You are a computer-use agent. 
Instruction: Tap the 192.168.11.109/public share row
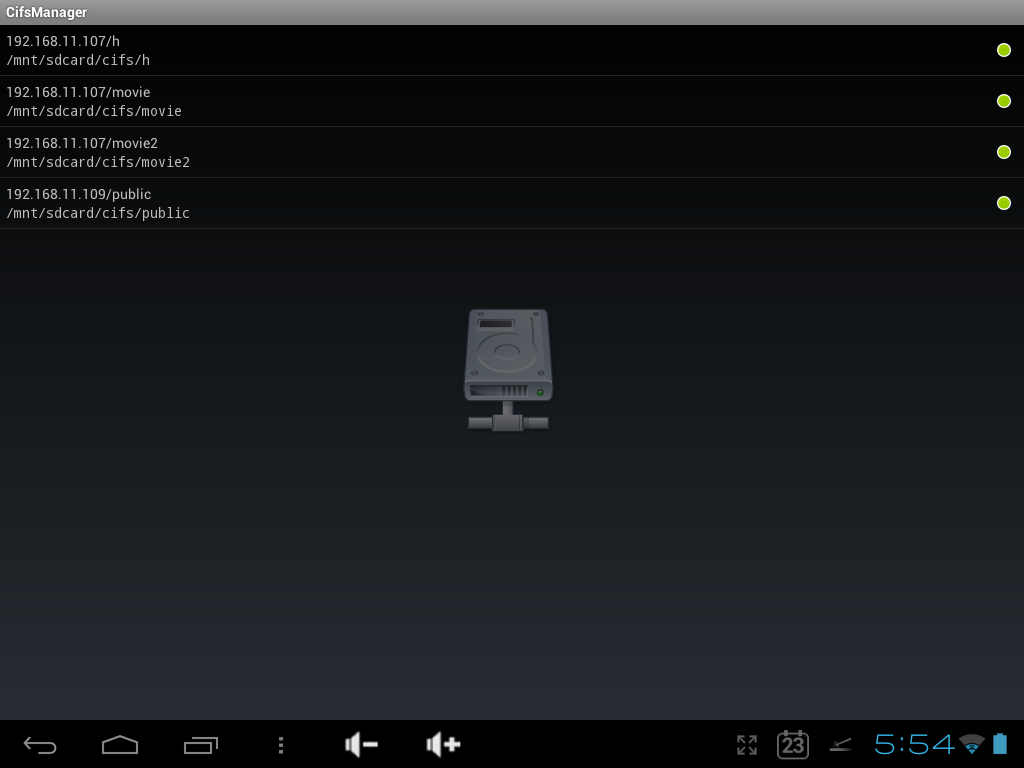click(x=400, y=203)
